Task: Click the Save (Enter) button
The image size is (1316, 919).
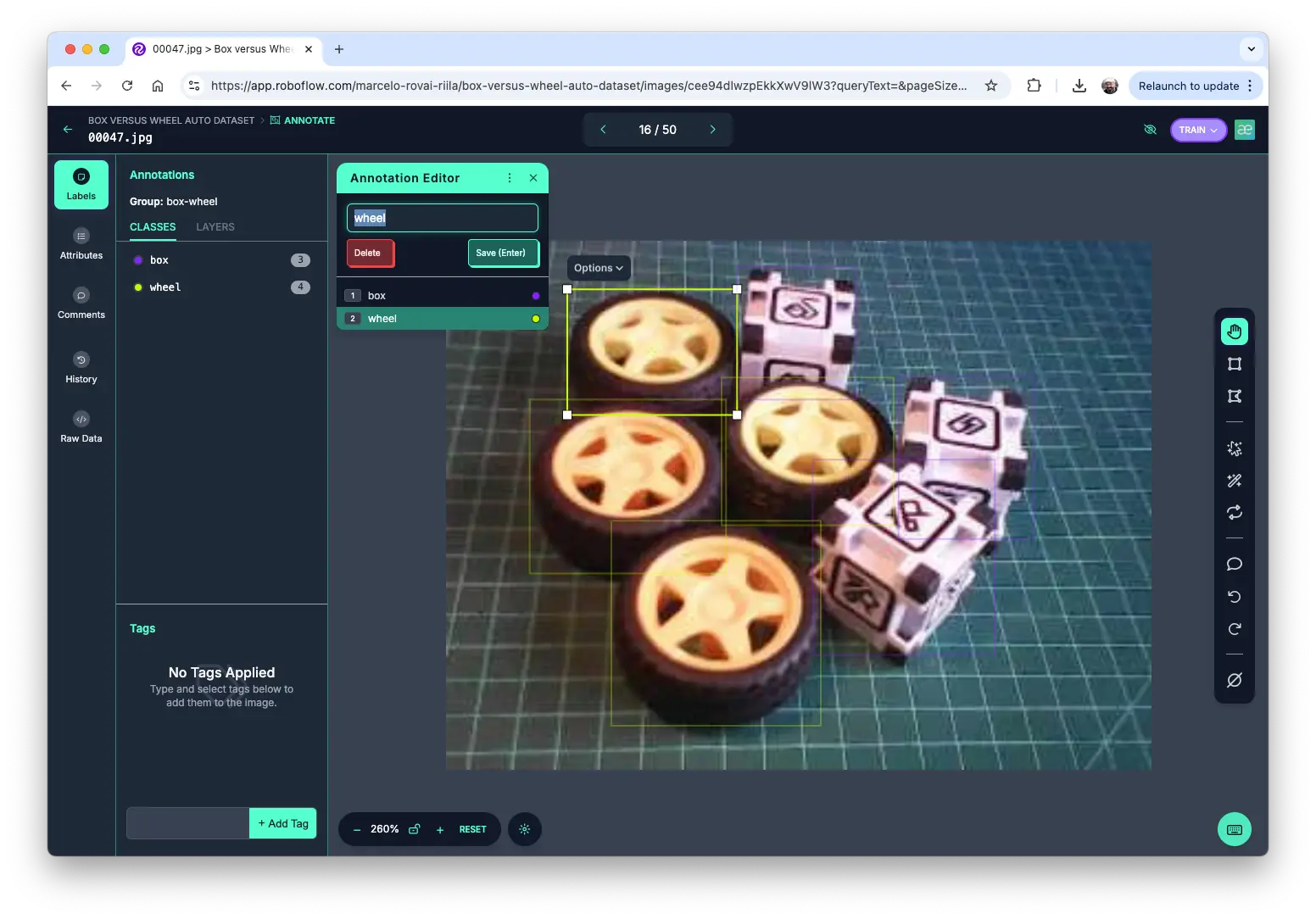Action: coord(502,253)
